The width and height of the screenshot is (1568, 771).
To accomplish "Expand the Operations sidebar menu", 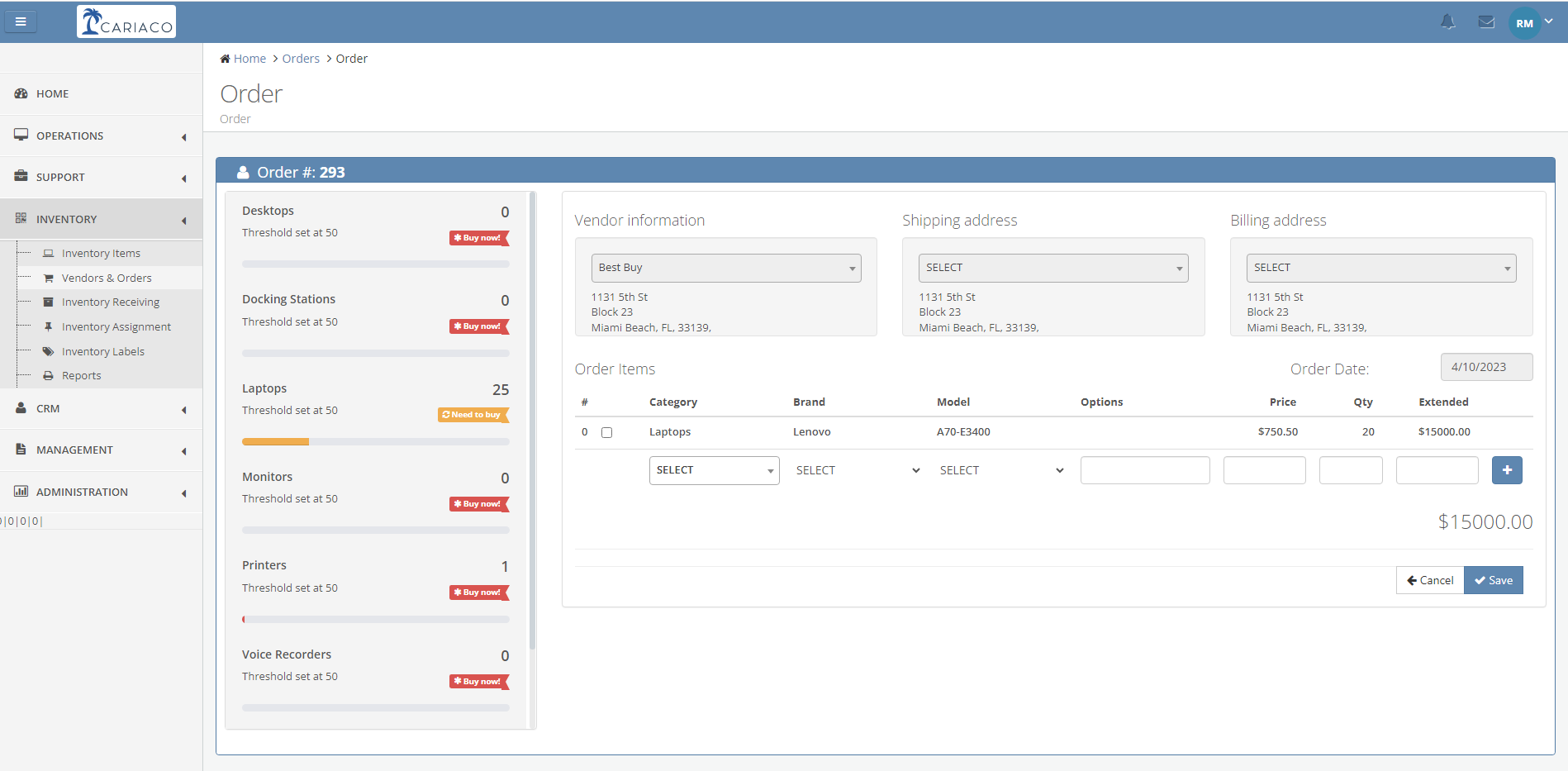I will pyautogui.click(x=101, y=136).
